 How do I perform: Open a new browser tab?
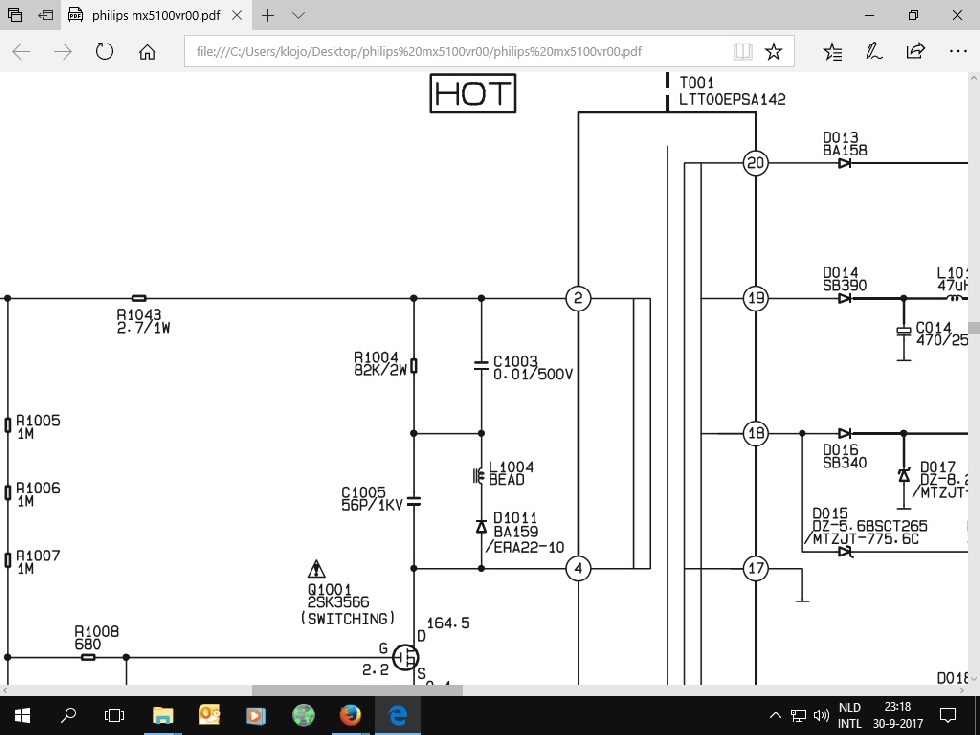(x=268, y=15)
